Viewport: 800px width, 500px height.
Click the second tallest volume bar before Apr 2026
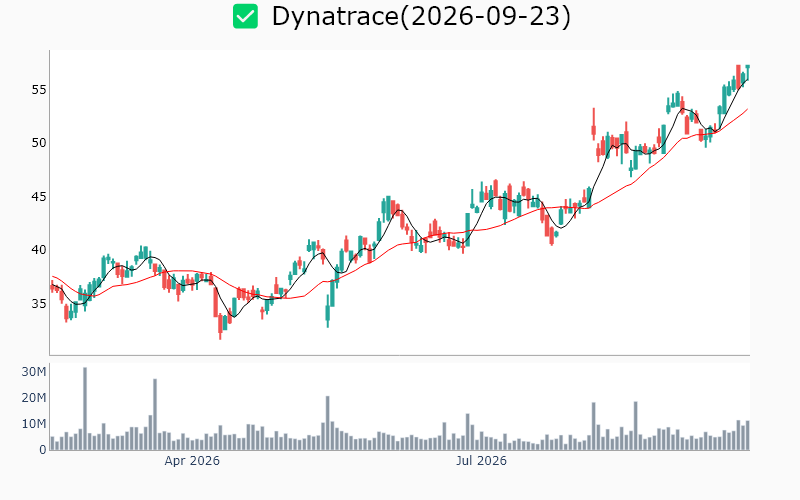click(x=155, y=414)
